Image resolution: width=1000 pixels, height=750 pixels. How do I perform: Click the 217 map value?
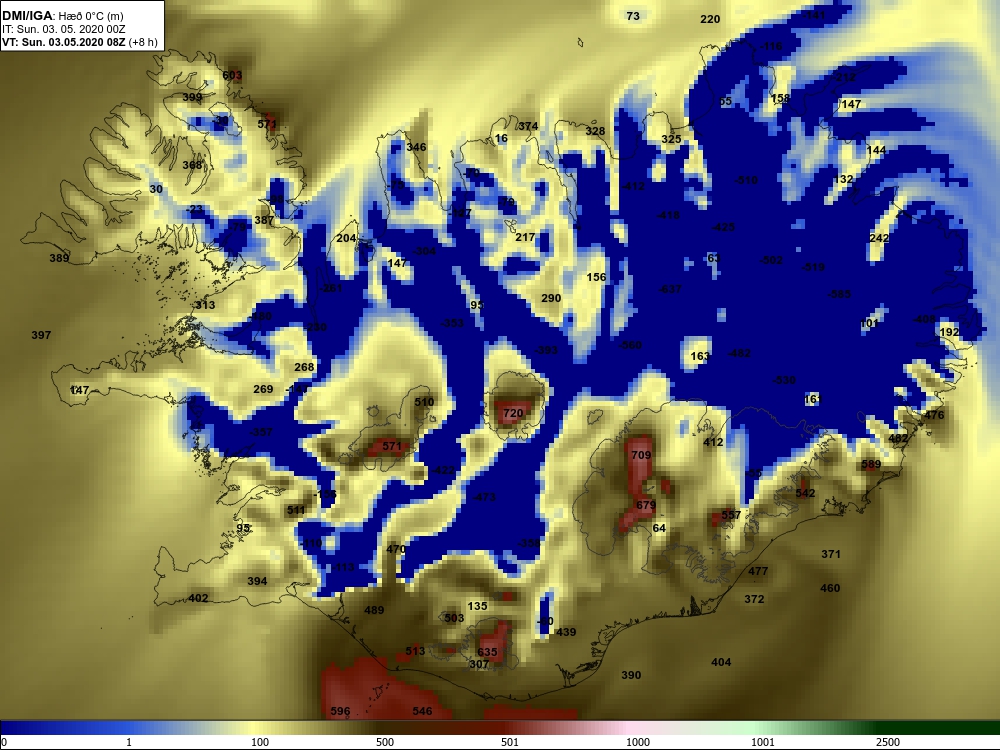[x=525, y=237]
